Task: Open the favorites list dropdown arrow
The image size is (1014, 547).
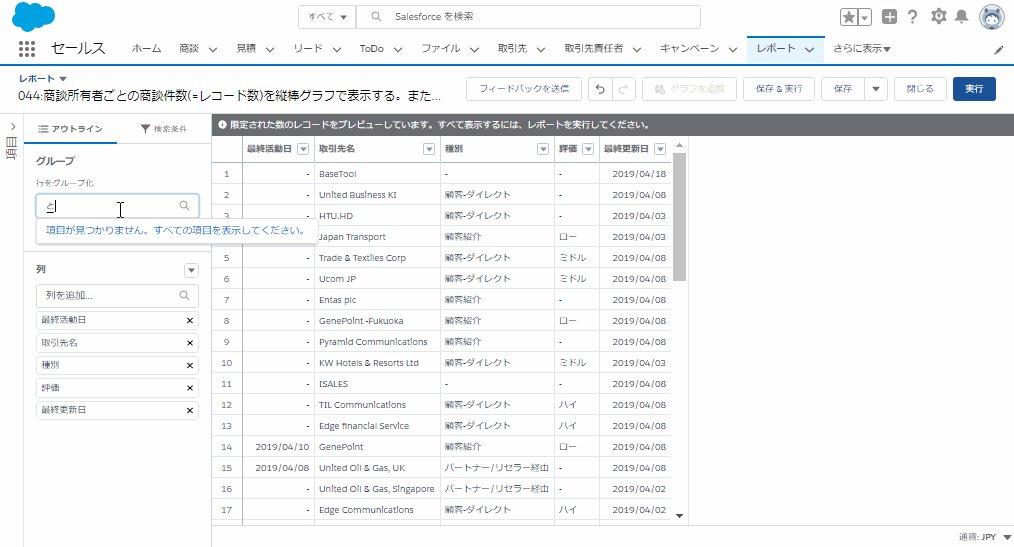Action: [865, 17]
